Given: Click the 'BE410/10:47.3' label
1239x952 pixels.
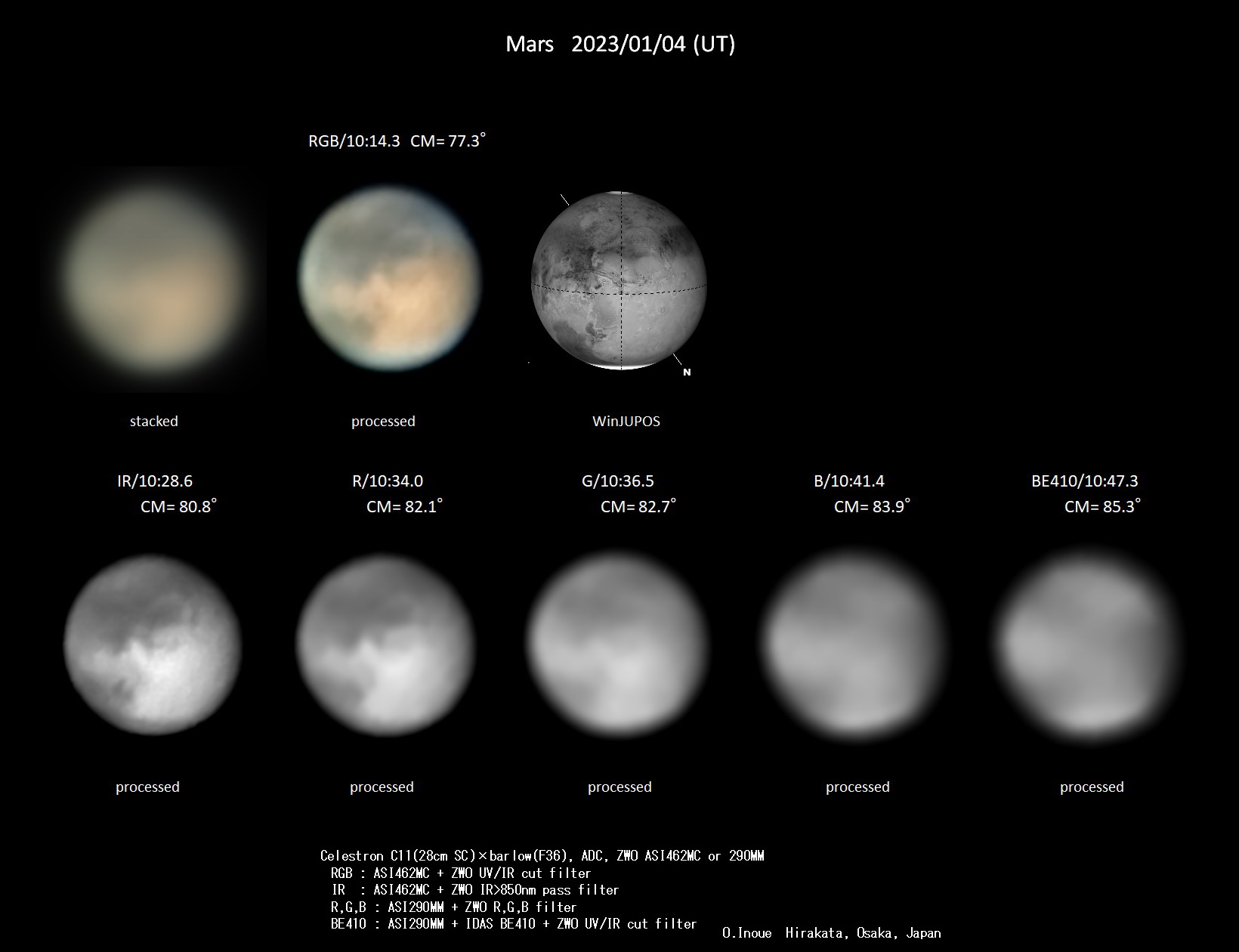Looking at the screenshot, I should (1085, 481).
